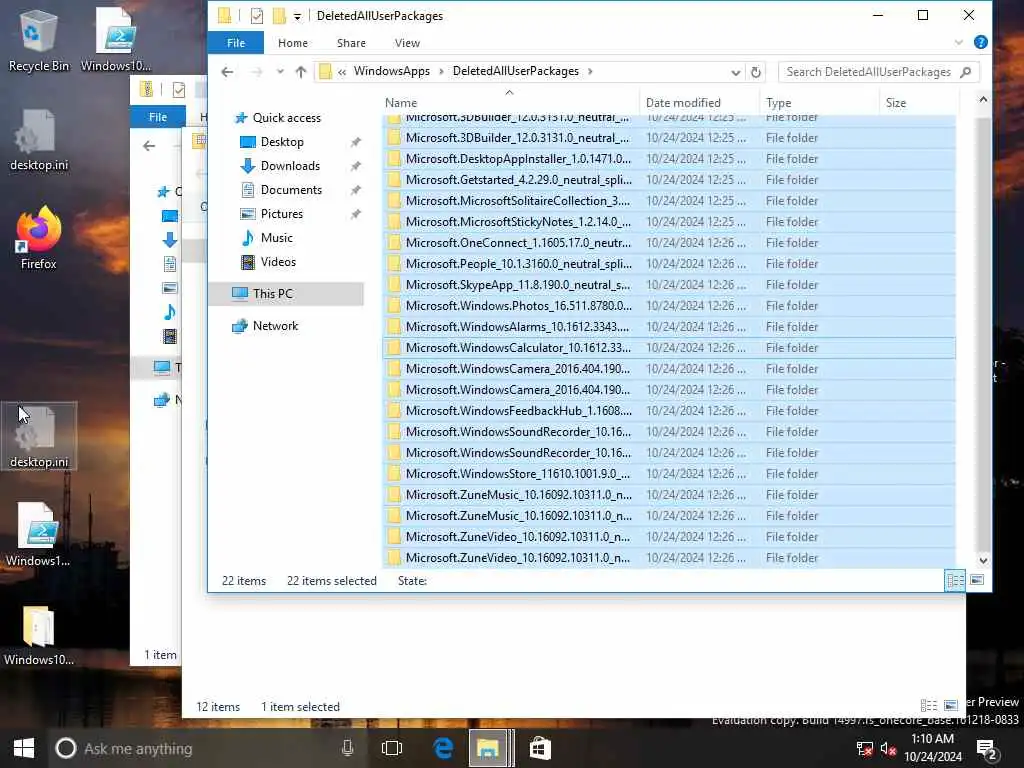1024x768 pixels.
Task: Click the search magnifier icon
Action: tap(966, 72)
